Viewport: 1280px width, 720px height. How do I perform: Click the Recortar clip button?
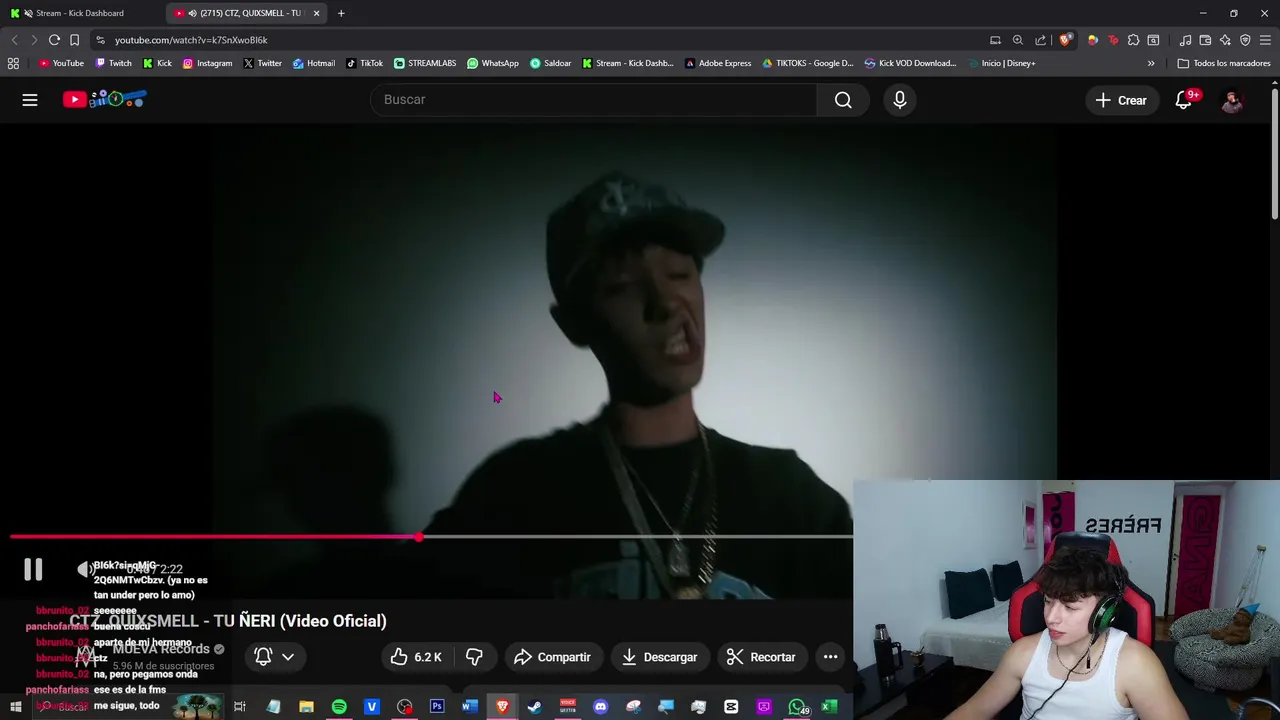(761, 657)
